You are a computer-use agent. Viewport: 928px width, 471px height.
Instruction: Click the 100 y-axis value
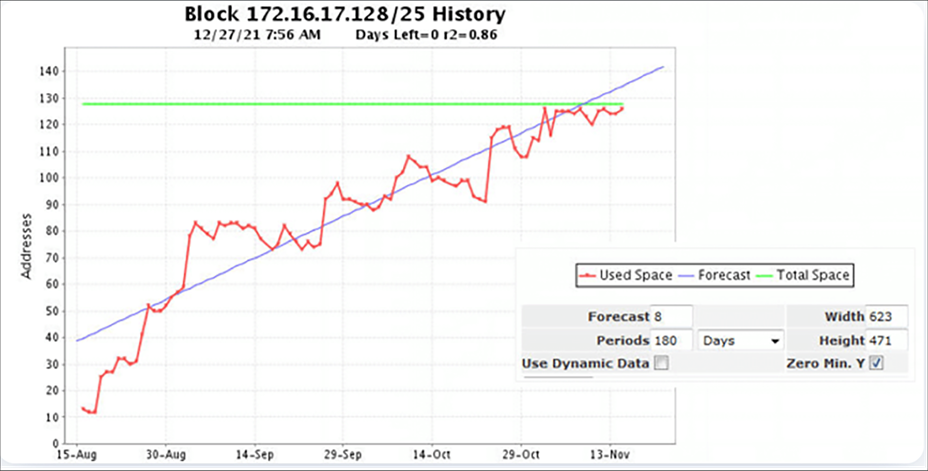[x=49, y=178]
